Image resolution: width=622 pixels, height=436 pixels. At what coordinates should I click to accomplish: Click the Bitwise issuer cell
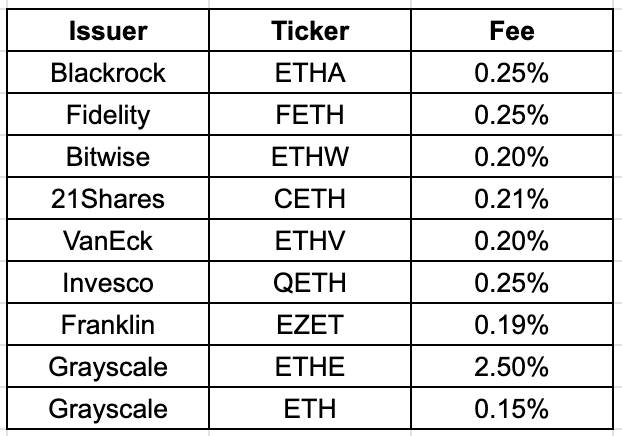pos(108,156)
